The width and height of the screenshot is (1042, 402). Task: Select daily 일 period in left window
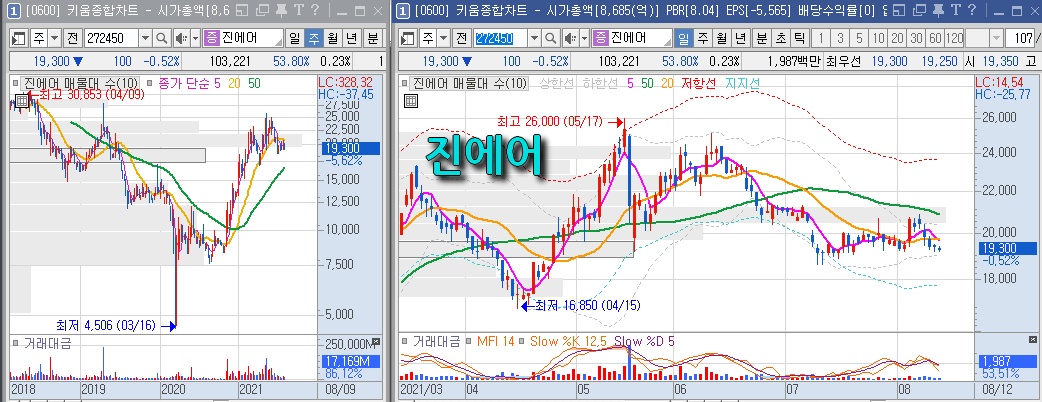(294, 38)
